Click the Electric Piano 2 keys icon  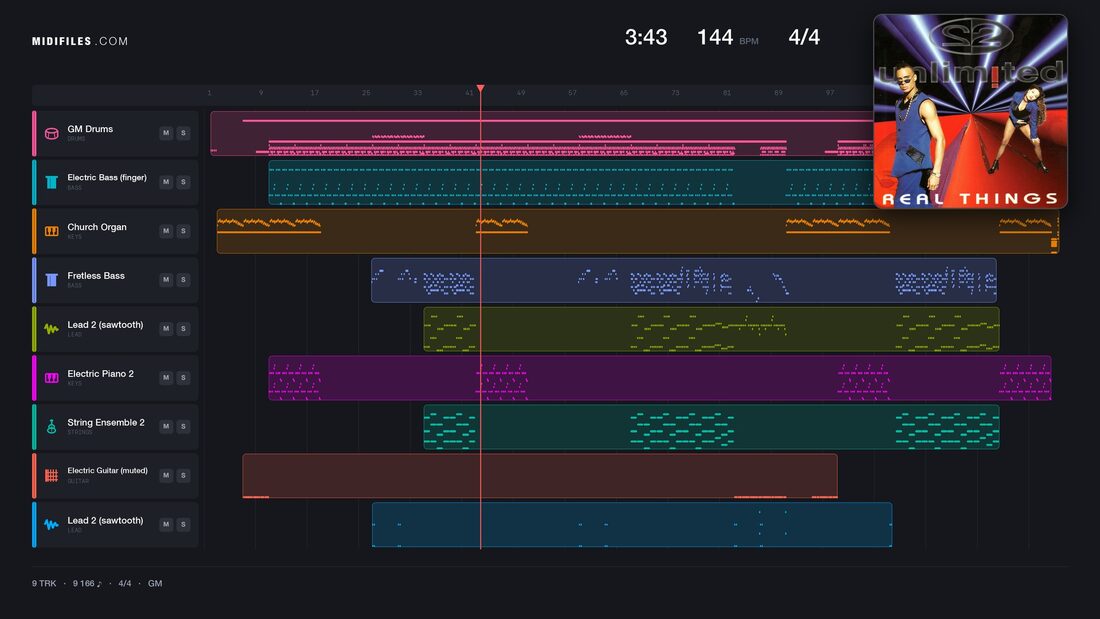51,378
